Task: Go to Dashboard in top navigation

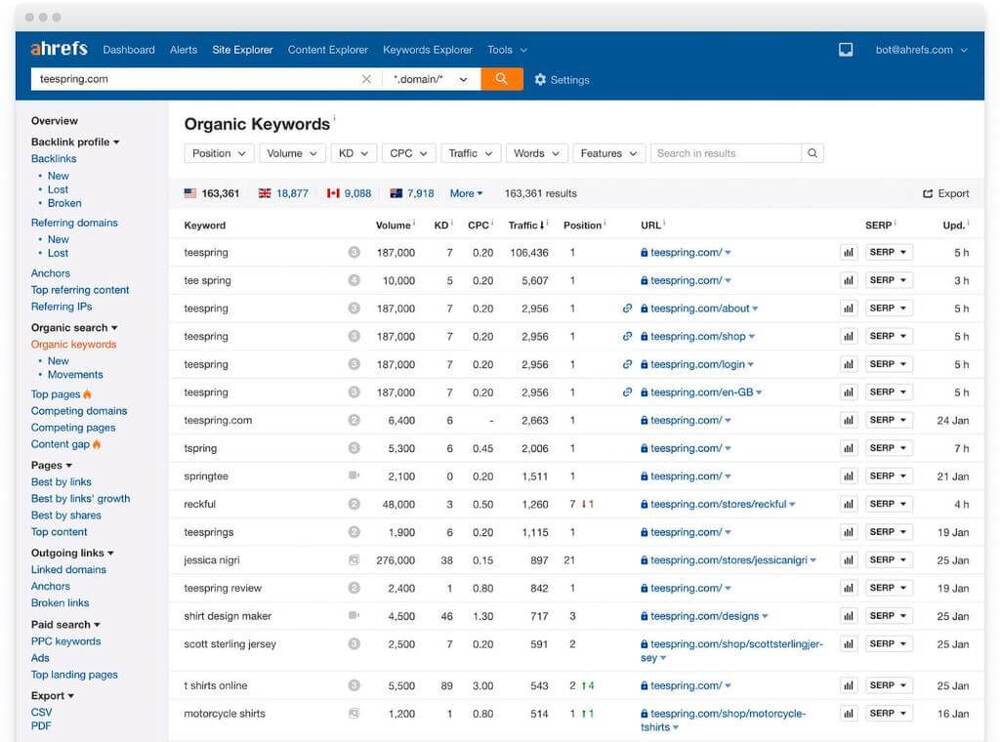Action: pos(129,50)
